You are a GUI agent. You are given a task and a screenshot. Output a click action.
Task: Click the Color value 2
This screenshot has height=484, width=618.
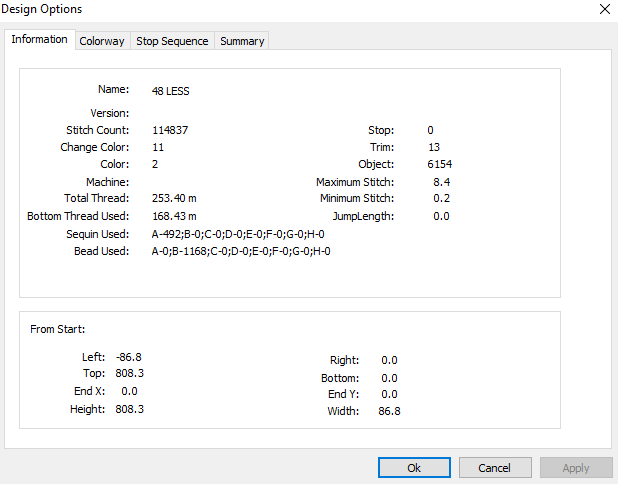point(155,164)
